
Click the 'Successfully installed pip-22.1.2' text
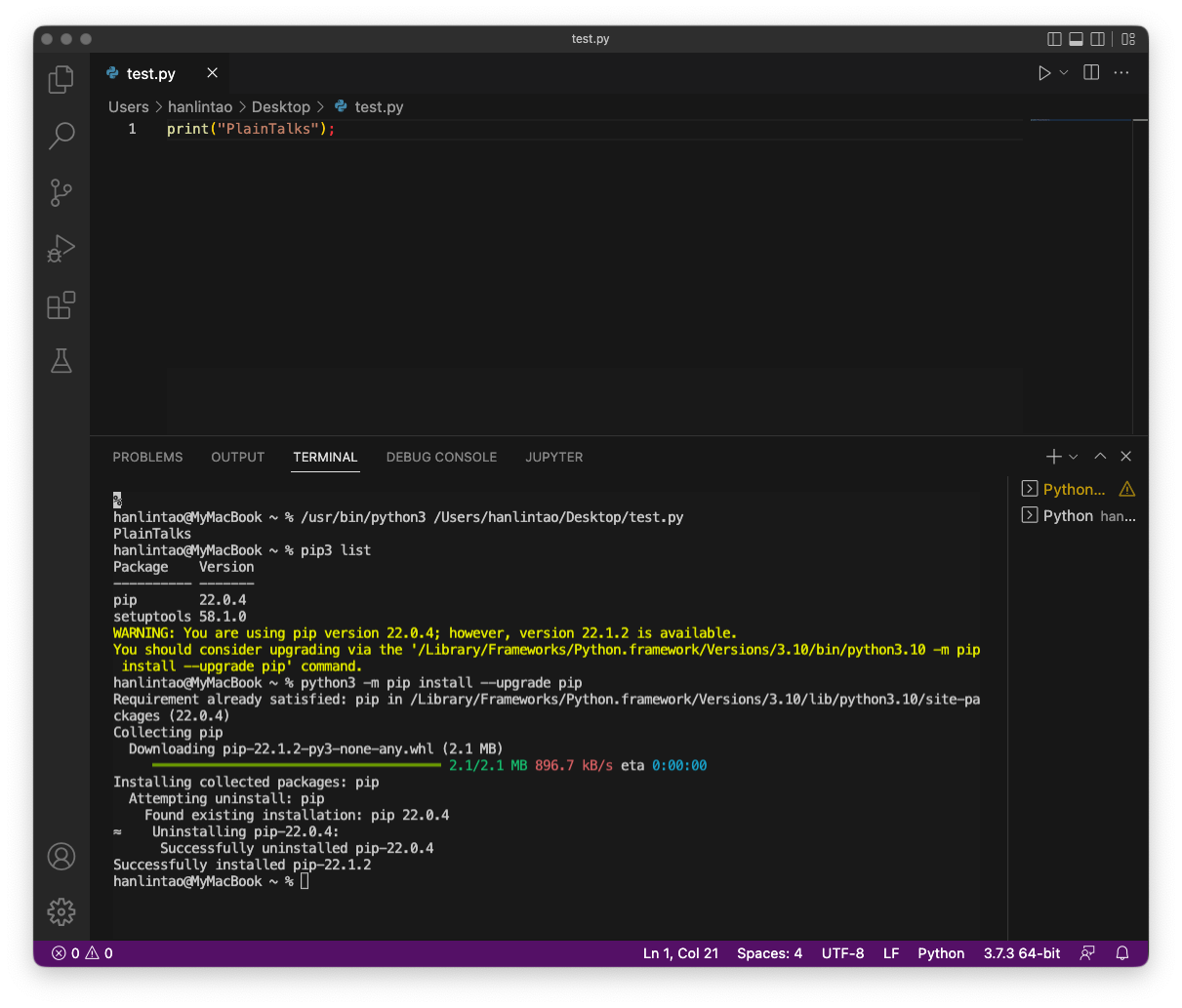pyautogui.click(x=242, y=865)
